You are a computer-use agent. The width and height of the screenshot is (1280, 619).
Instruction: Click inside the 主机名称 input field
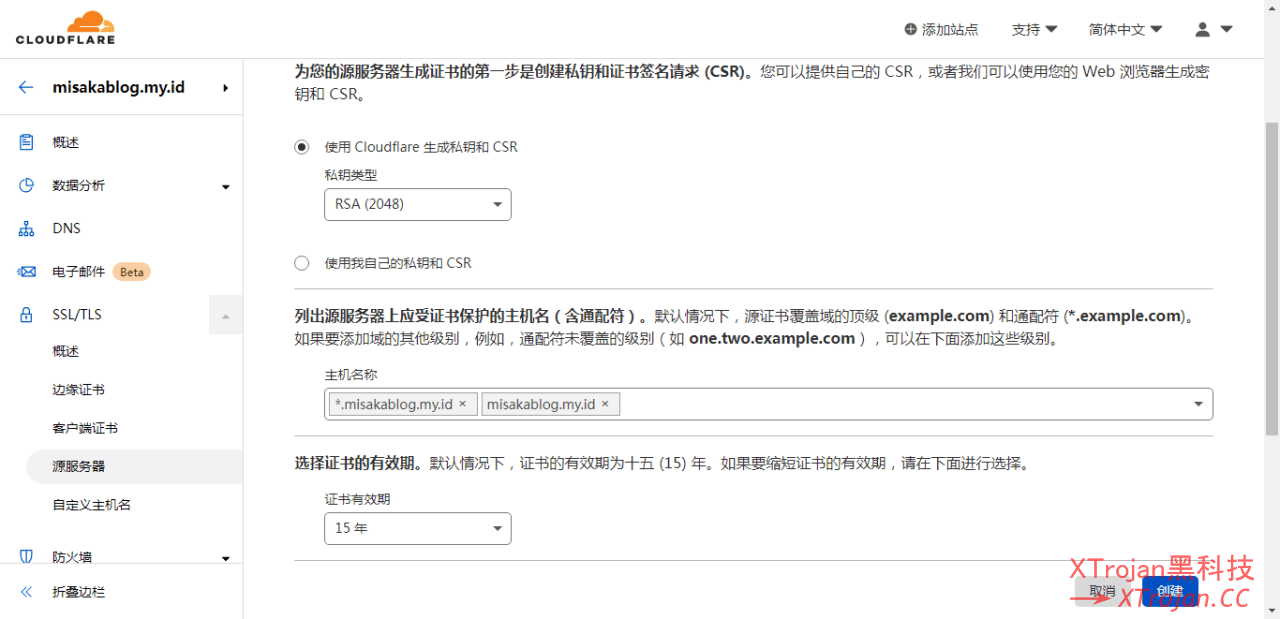900,404
